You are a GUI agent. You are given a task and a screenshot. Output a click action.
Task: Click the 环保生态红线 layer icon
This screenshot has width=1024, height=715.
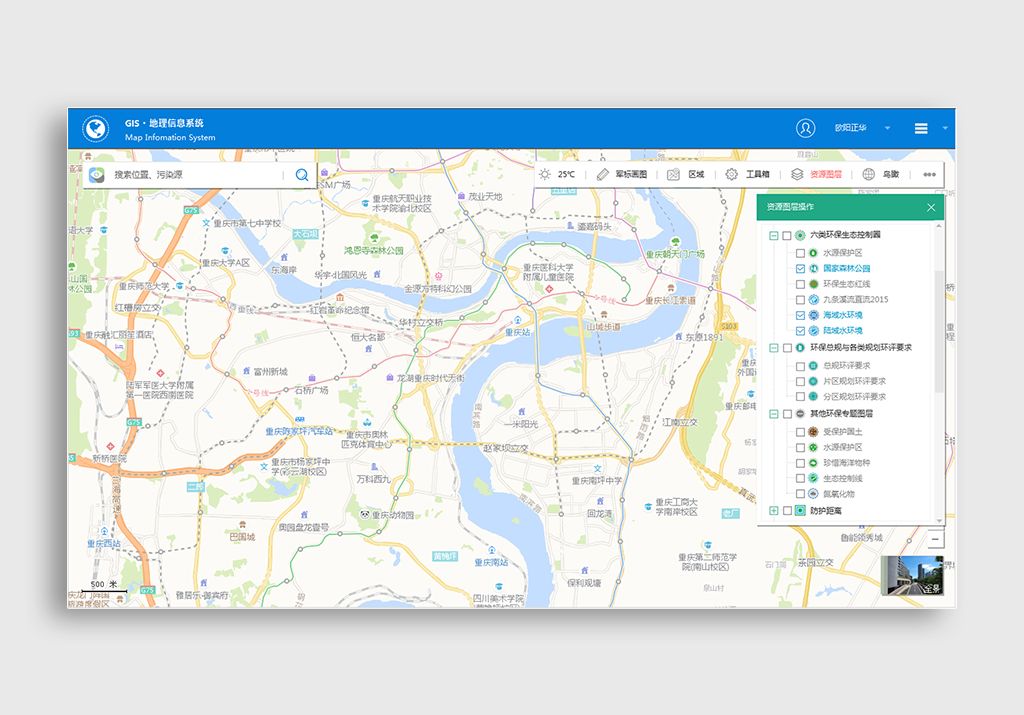(814, 284)
